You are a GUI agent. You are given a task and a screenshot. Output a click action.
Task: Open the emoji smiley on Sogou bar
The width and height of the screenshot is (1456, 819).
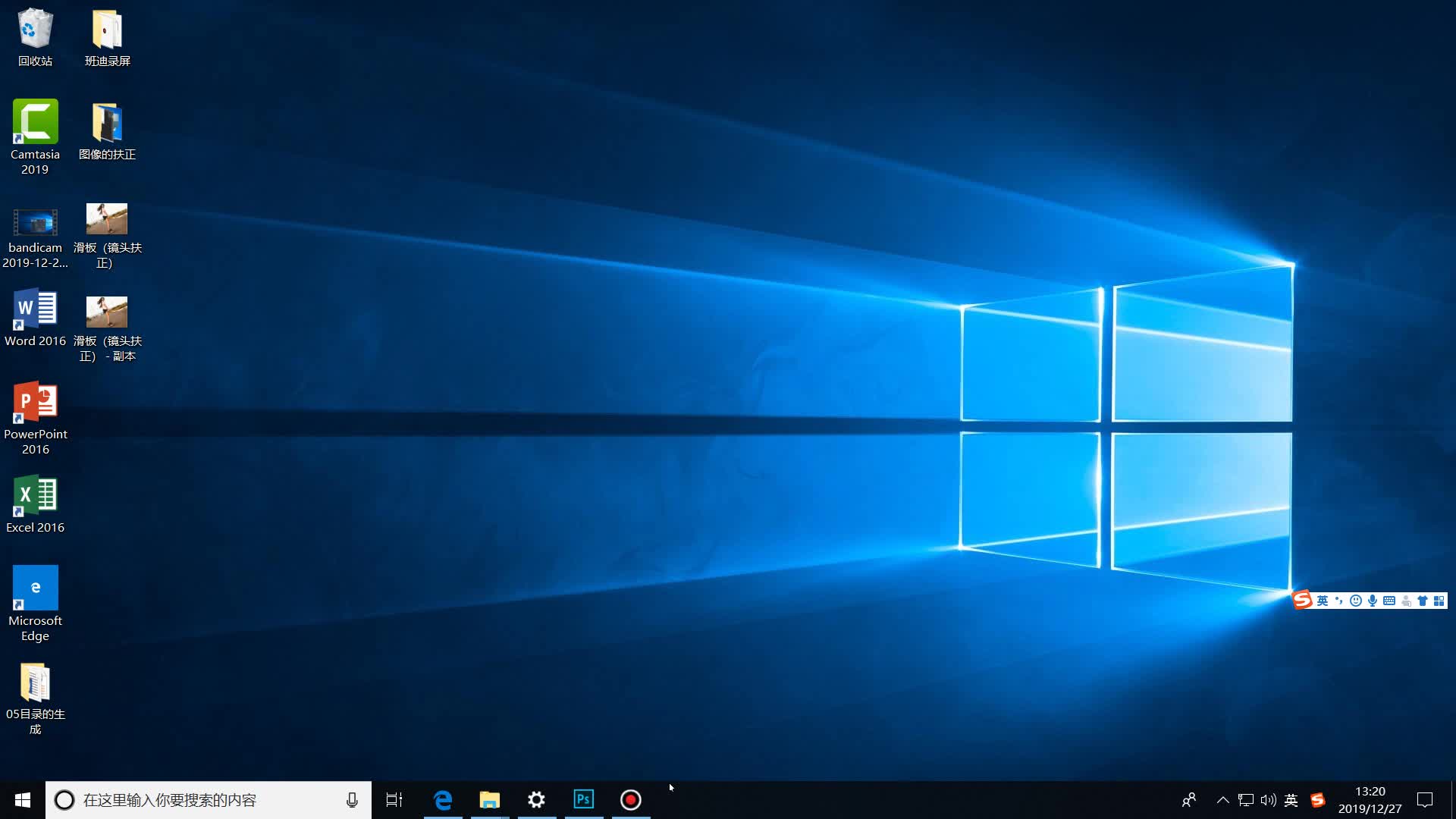tap(1356, 601)
